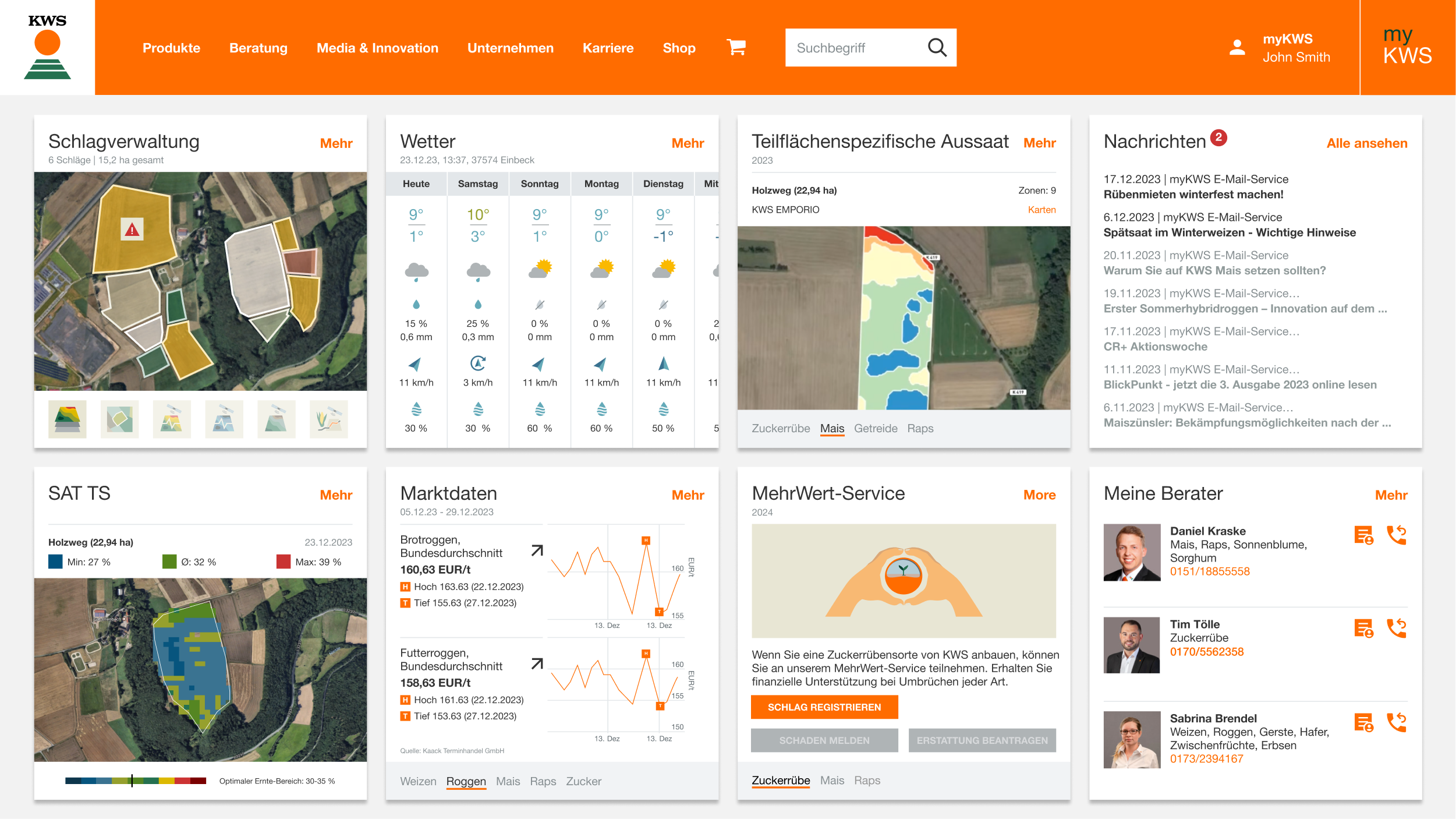1456x819 pixels.
Task: Open the user profile icon
Action: (x=1237, y=47)
